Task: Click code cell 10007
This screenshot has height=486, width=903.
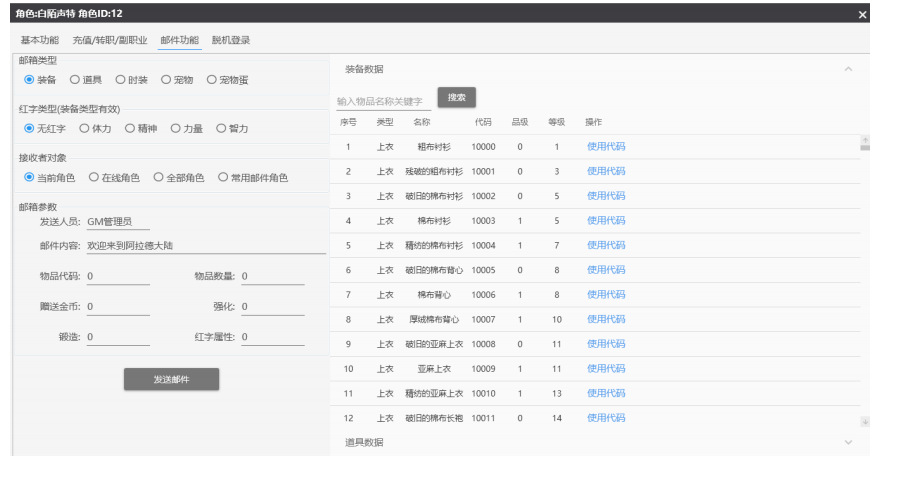Action: pos(483,320)
